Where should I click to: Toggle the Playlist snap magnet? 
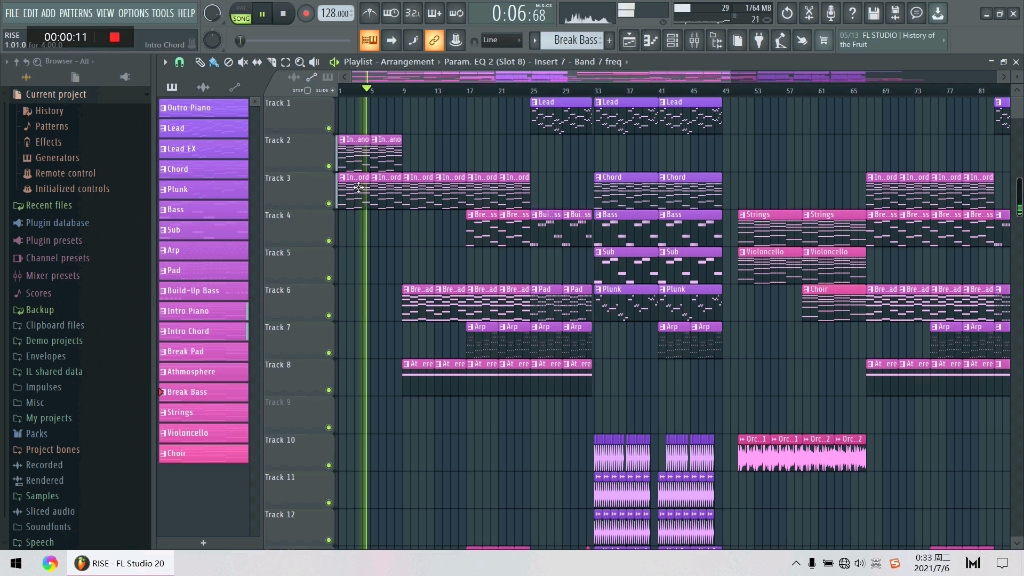point(179,62)
